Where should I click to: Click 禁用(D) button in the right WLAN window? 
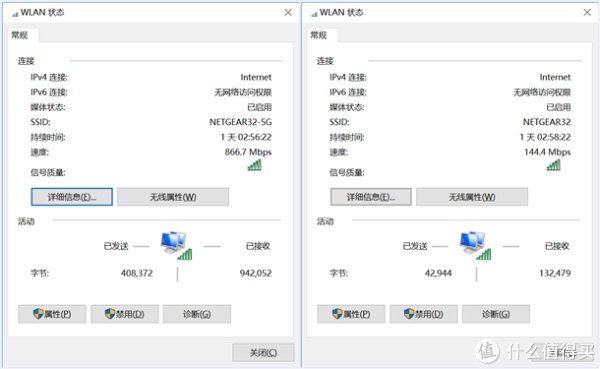pos(424,314)
